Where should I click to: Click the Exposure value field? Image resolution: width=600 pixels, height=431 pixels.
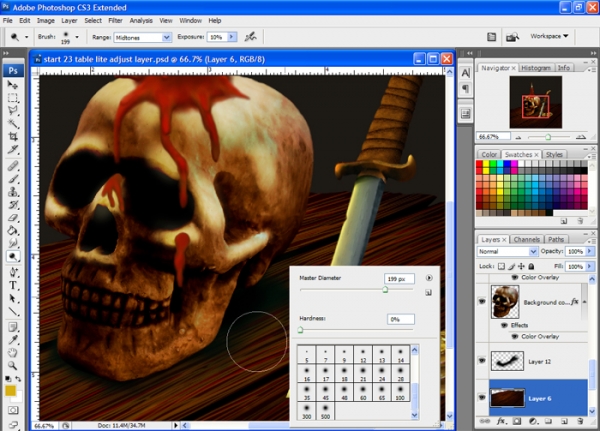[217, 37]
